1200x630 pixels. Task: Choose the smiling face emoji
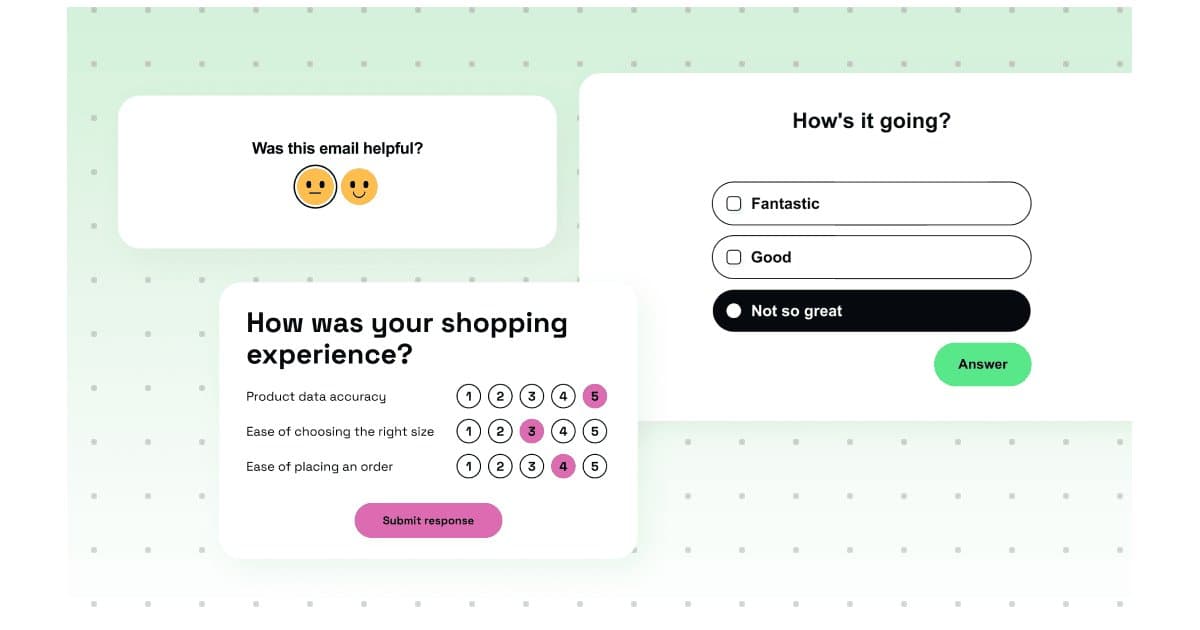[x=359, y=186]
